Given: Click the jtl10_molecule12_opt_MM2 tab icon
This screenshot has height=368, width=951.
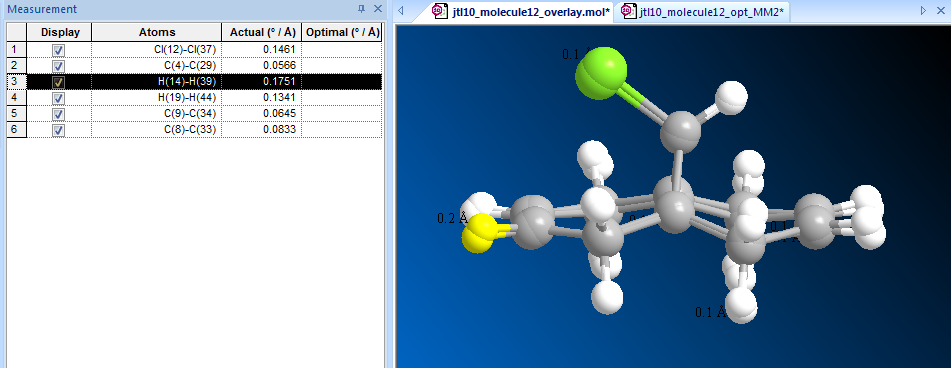Looking at the screenshot, I should 628,11.
